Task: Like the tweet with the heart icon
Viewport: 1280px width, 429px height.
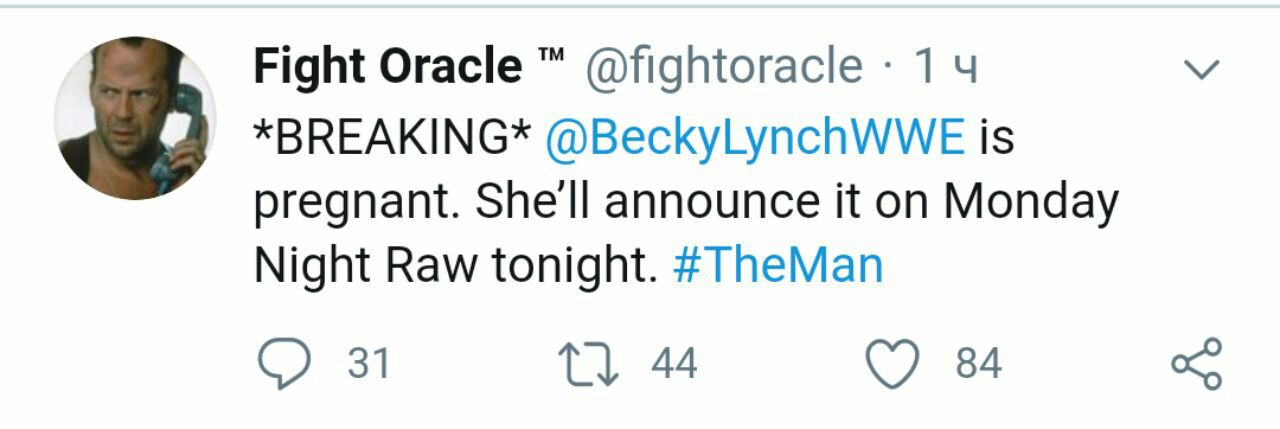Action: [x=892, y=363]
